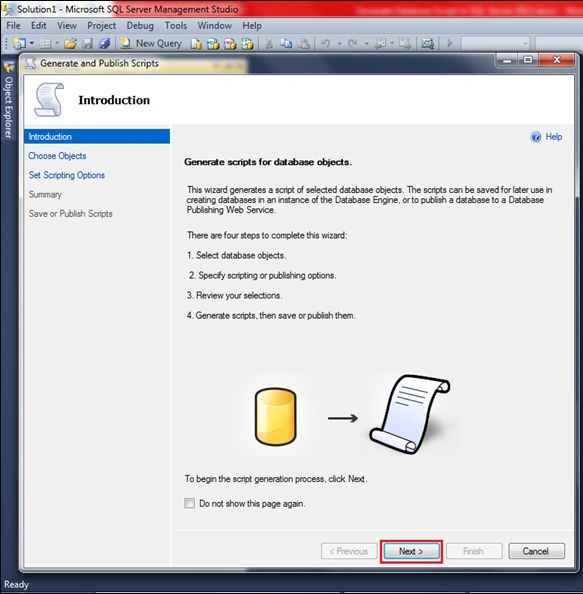This screenshot has width=583, height=594.
Task: Click the blue Help question mark icon
Action: 536,137
